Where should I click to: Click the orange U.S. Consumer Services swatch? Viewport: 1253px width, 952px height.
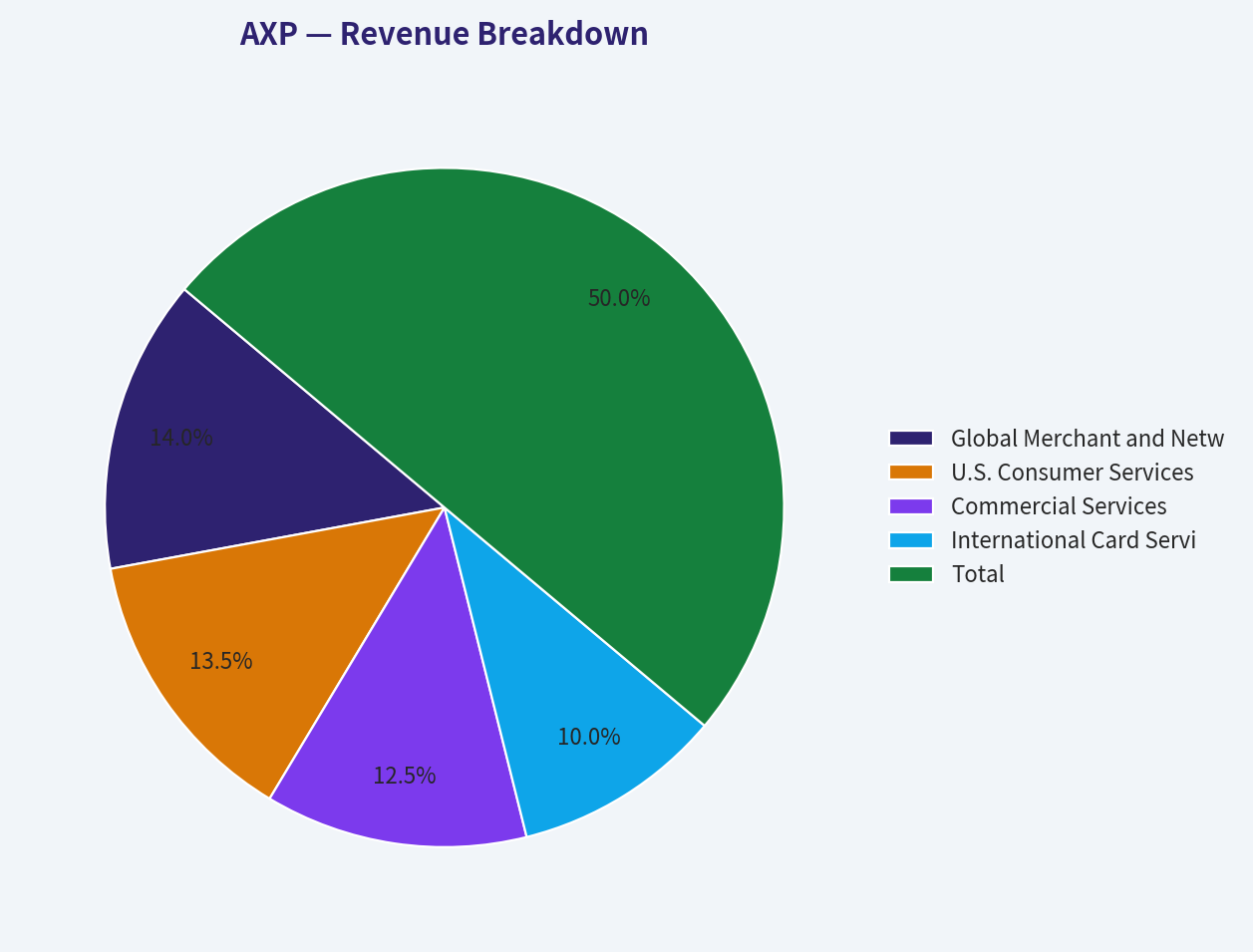911,472
